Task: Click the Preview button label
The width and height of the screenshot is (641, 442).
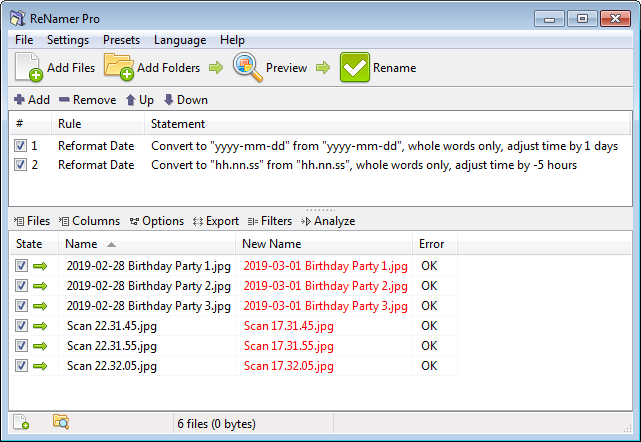Action: [286, 68]
